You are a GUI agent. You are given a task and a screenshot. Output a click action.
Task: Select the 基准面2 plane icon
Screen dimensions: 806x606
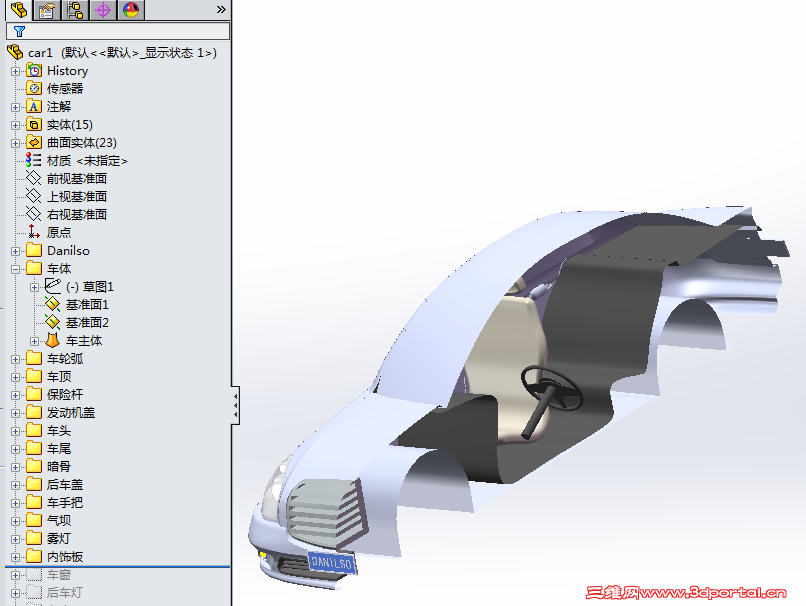[x=53, y=322]
